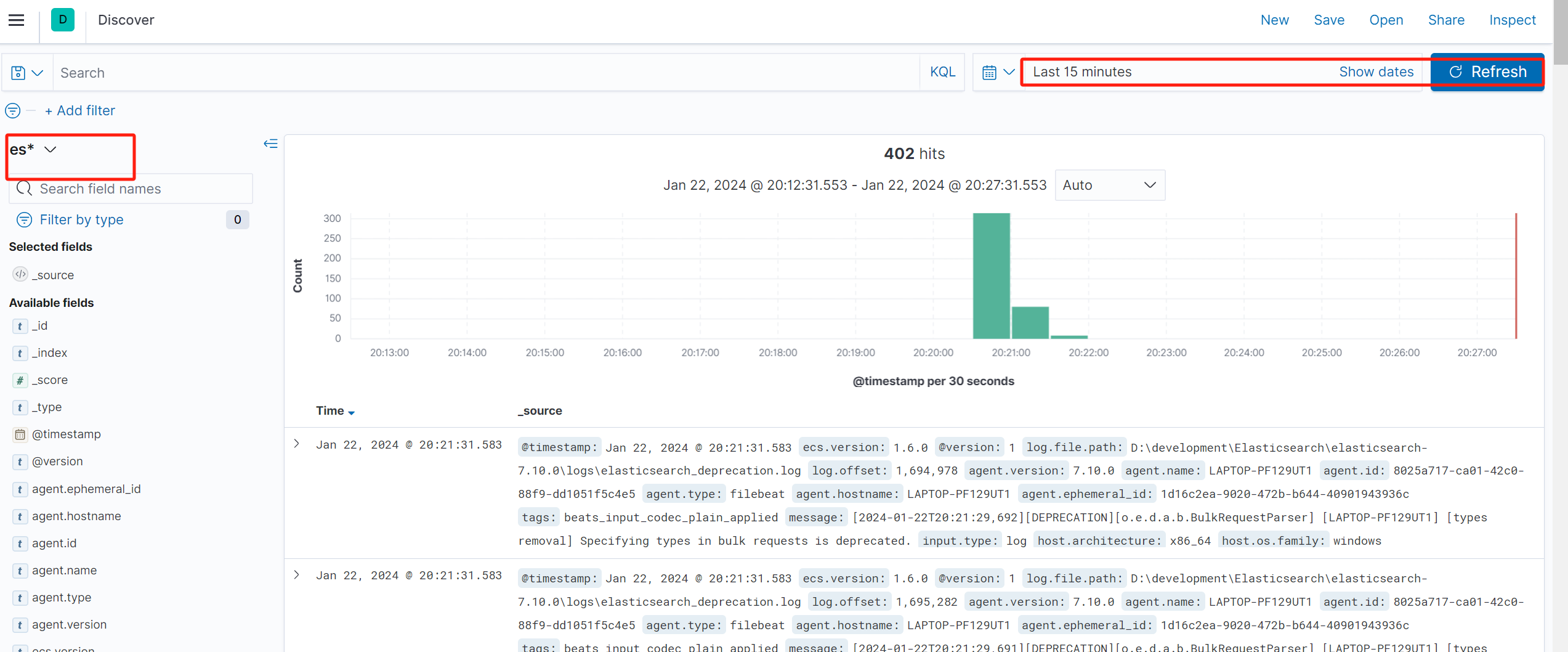
Task: Click the Filter by type funnel icon
Action: [24, 220]
